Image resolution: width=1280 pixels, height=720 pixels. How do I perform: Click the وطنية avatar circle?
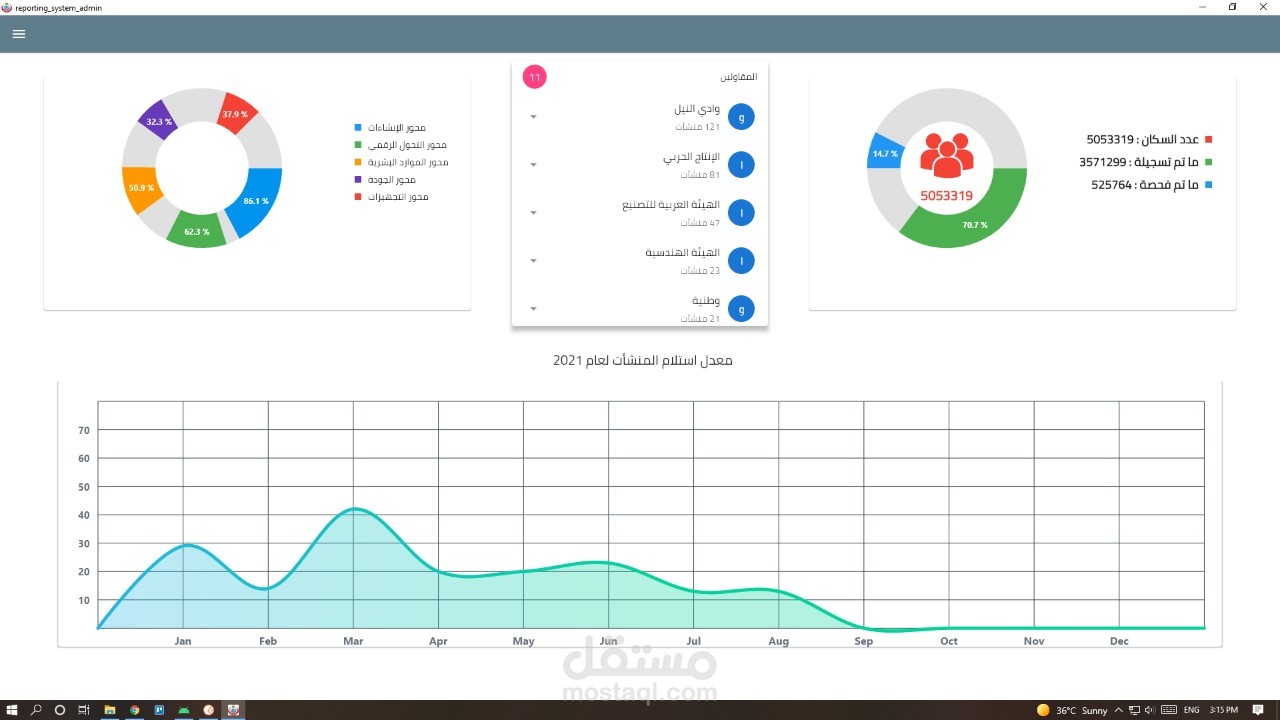pos(741,309)
